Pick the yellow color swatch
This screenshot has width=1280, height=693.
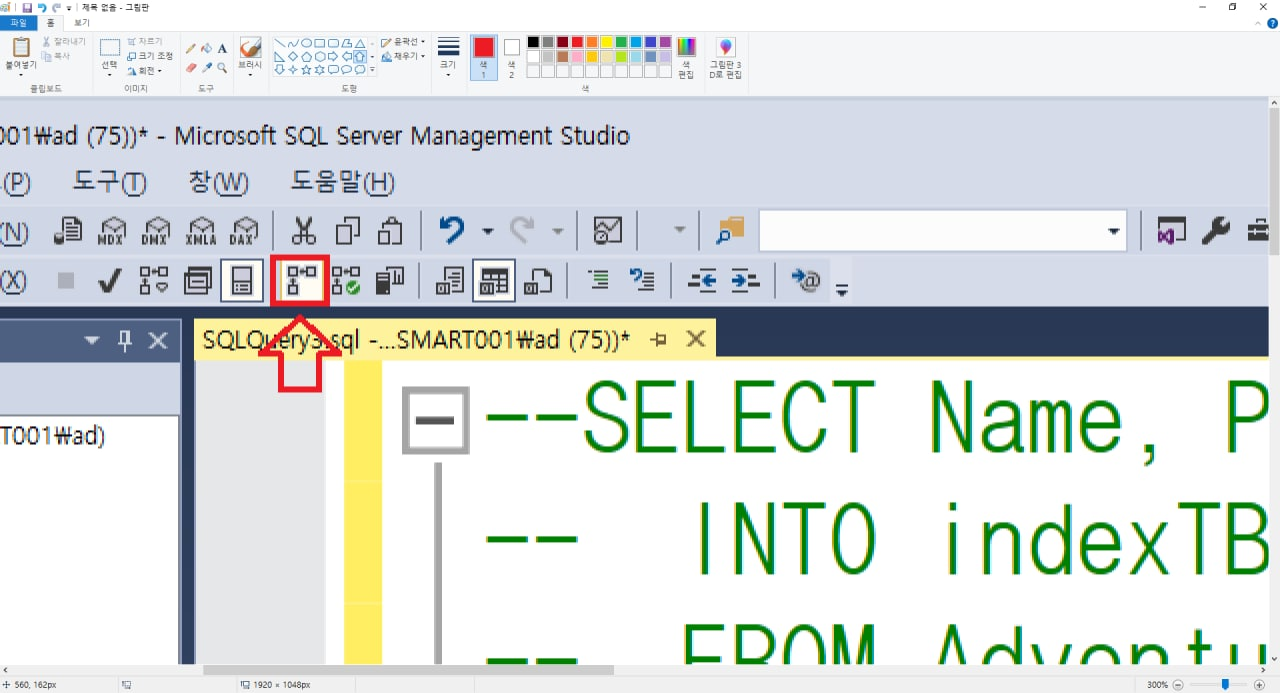click(x=606, y=42)
